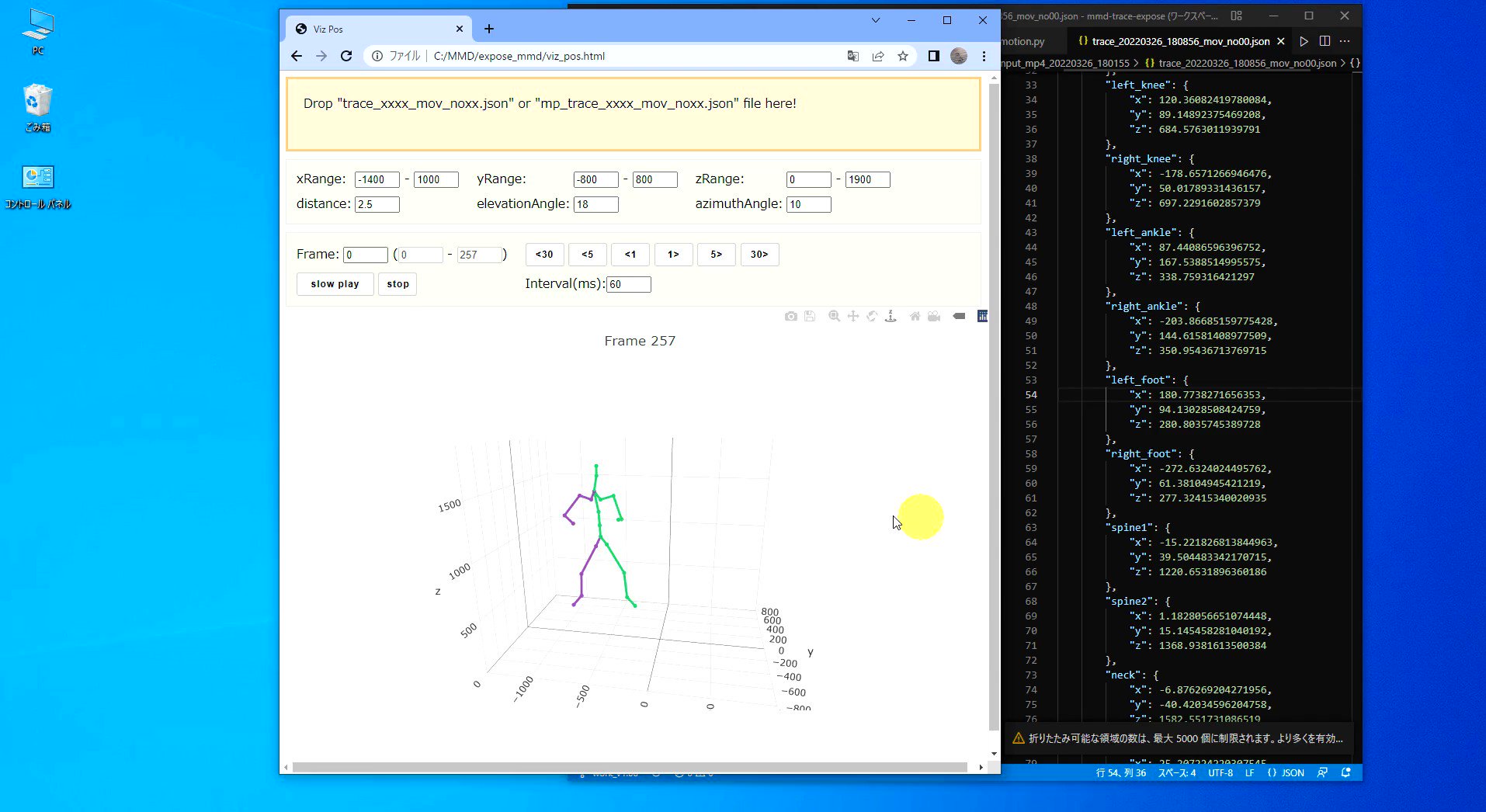Click the JSON file drop zone
Screen dimensions: 1486x812
coord(633,114)
